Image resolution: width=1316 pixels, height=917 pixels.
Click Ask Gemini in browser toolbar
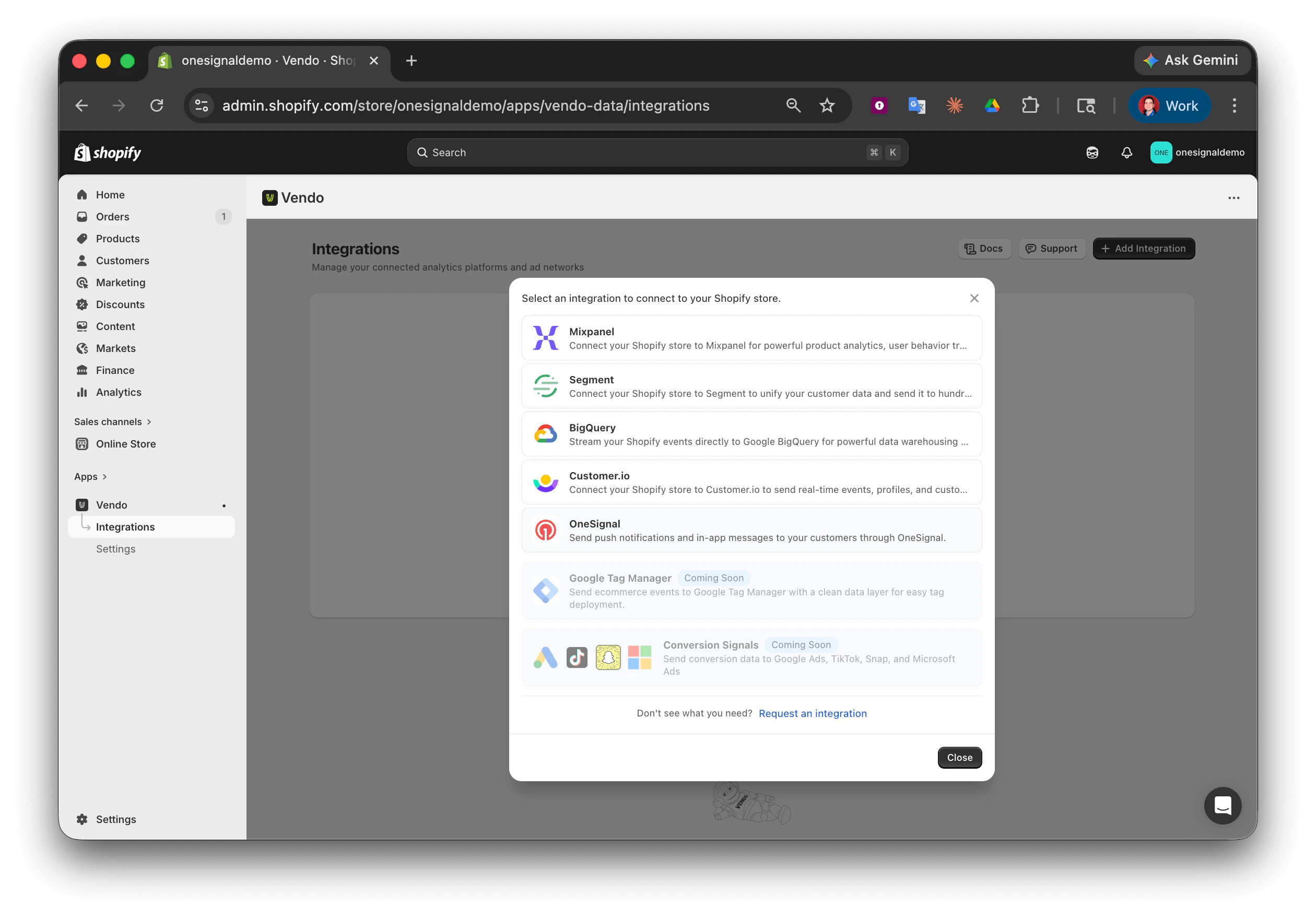coord(1192,60)
